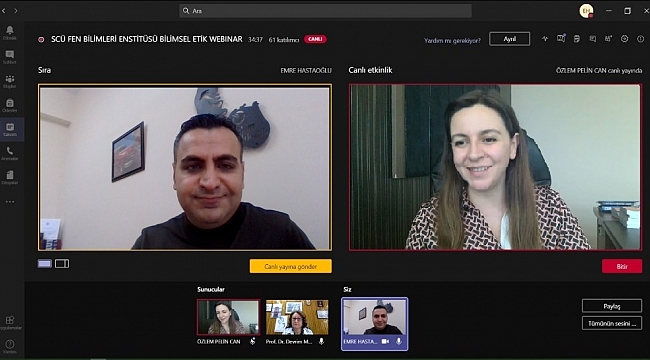The width and height of the screenshot is (650, 360).
Task: Open the EH profile avatar menu
Action: (x=586, y=11)
